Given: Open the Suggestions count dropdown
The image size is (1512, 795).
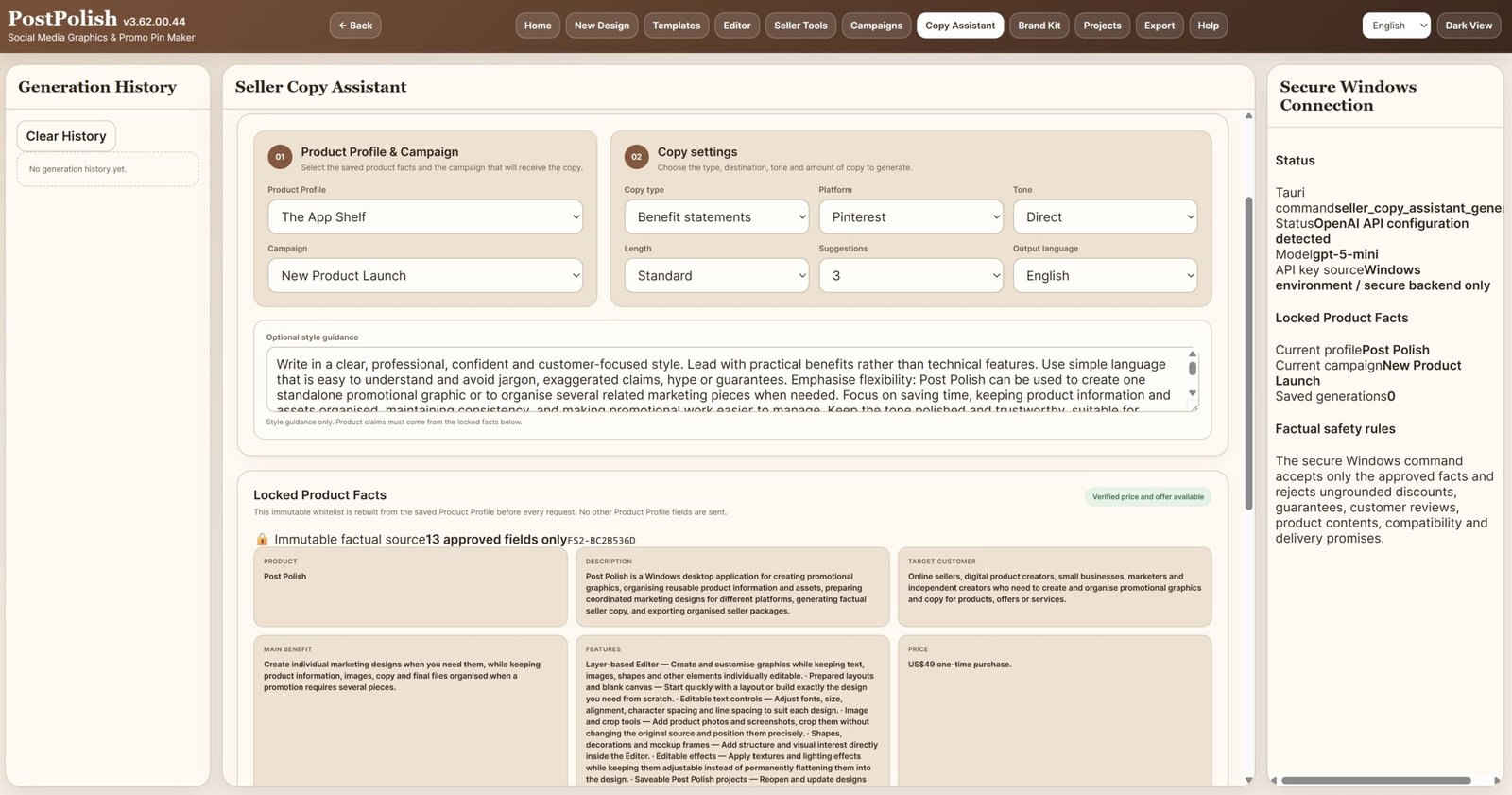Looking at the screenshot, I should coord(911,275).
